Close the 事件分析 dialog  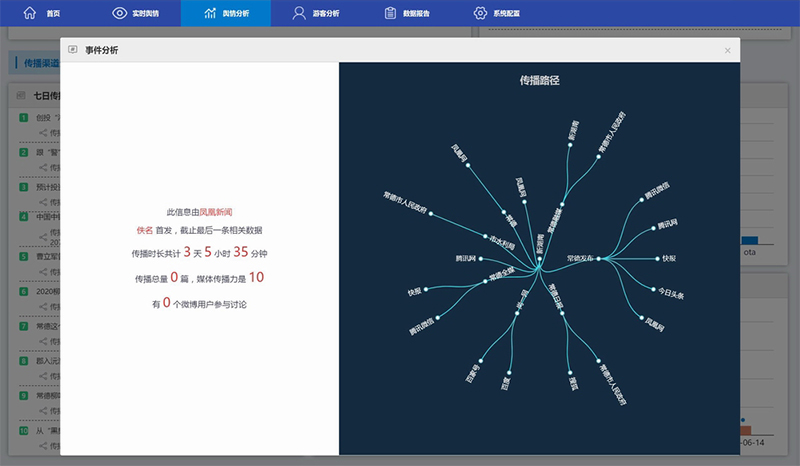pos(727,50)
